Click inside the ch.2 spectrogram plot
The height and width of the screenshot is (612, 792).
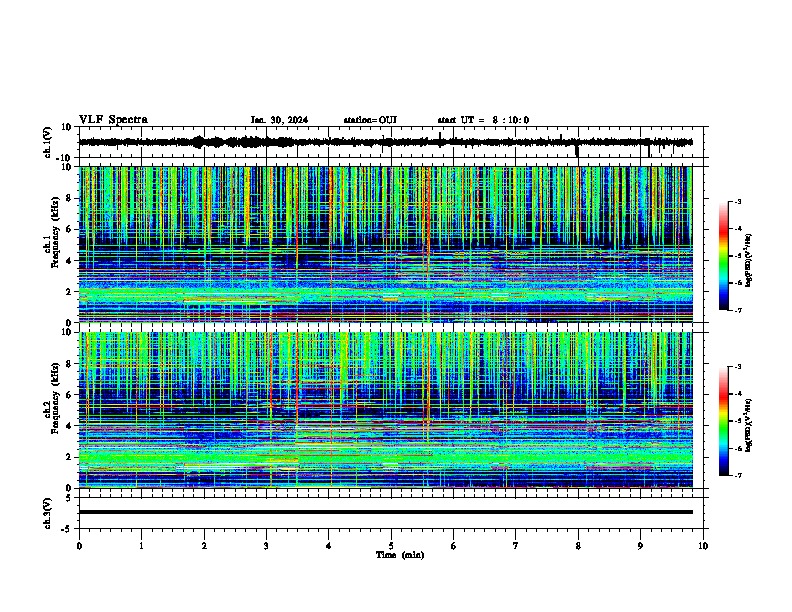385,410
